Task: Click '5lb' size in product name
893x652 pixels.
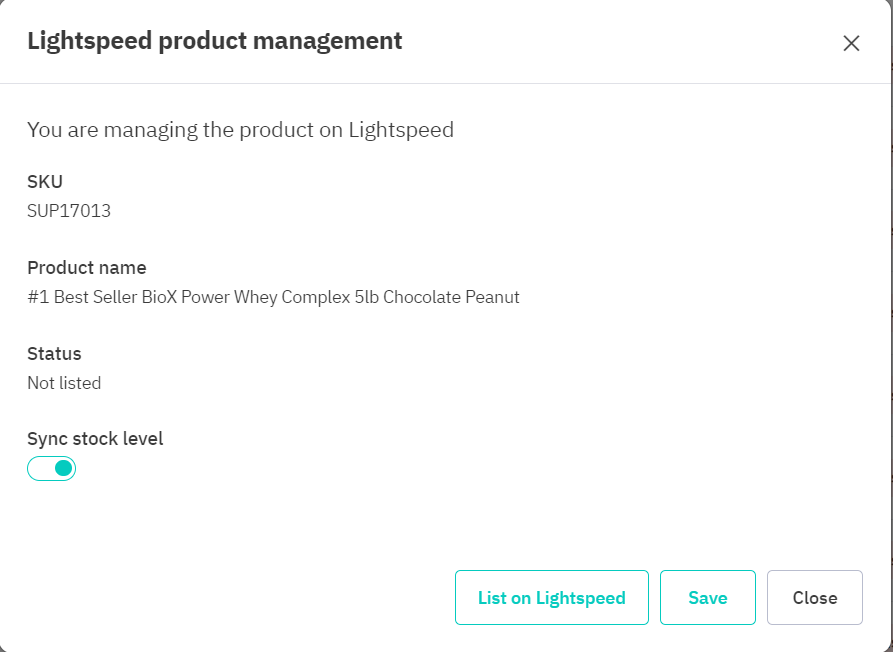Action: [366, 297]
